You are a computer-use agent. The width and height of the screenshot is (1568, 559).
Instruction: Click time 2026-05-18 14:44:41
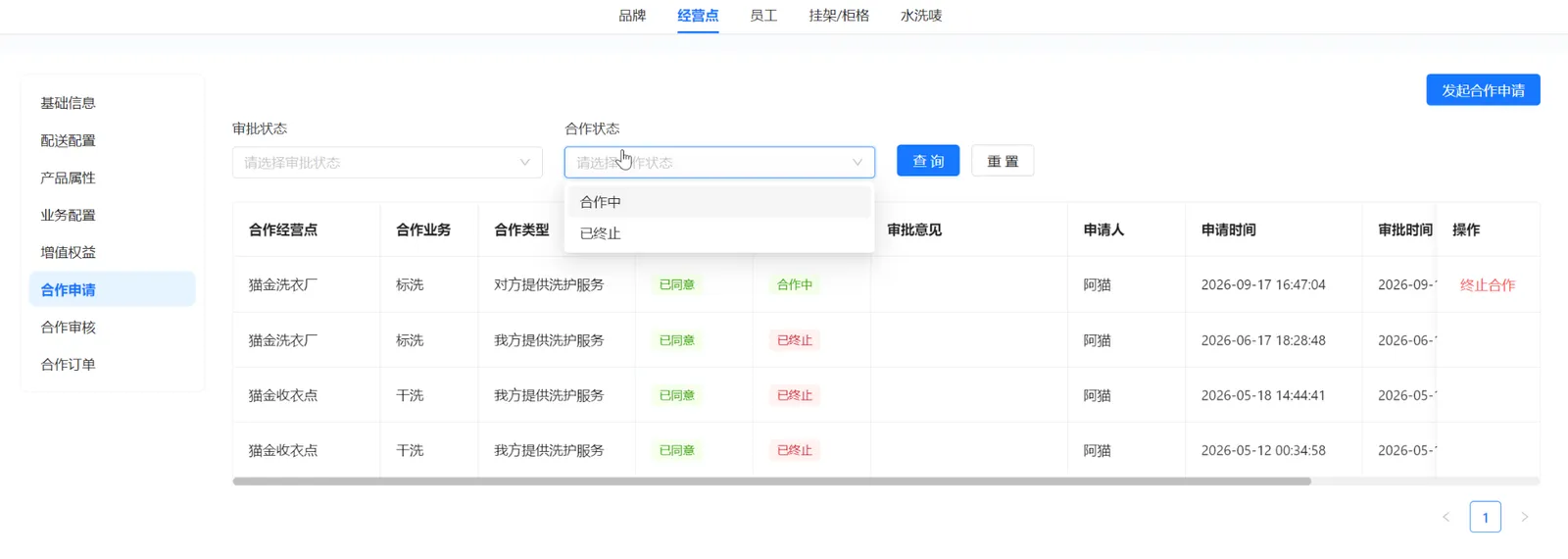click(1263, 395)
